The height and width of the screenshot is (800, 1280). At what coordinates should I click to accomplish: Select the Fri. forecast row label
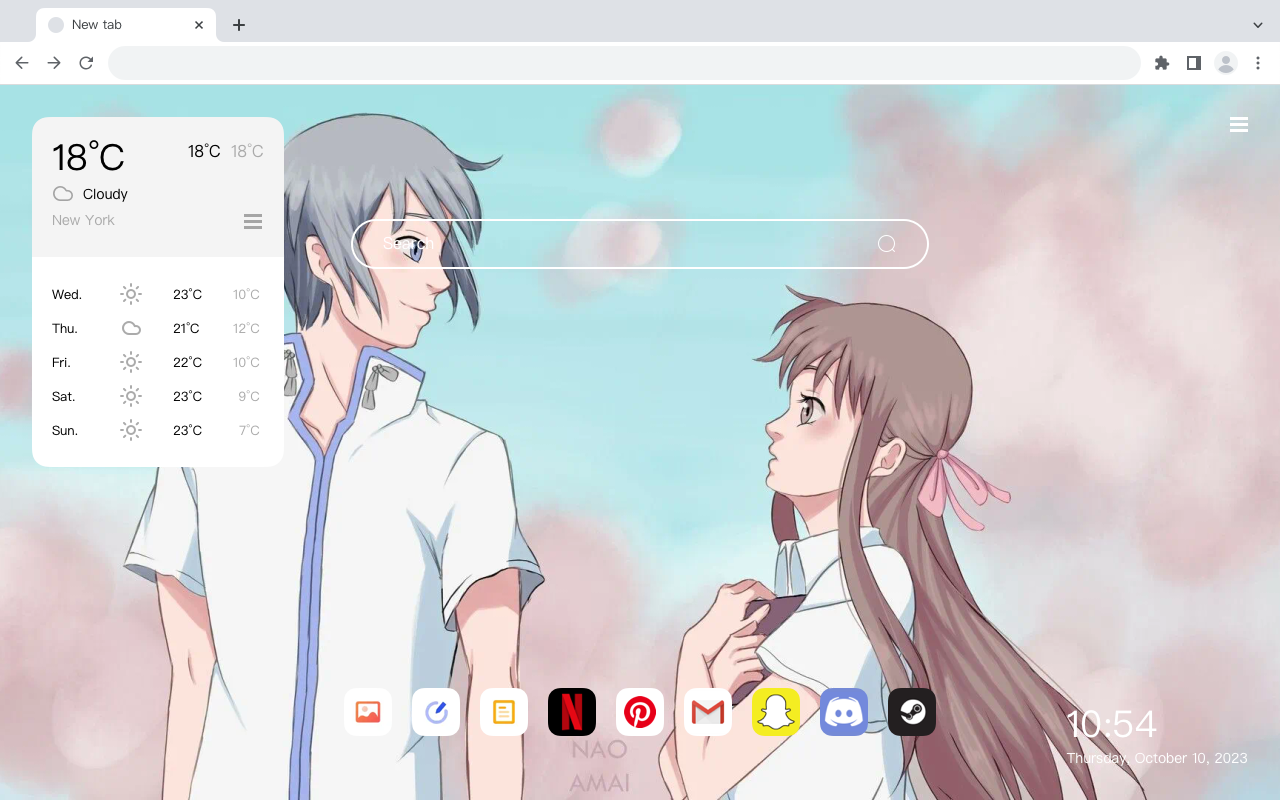[x=61, y=362]
